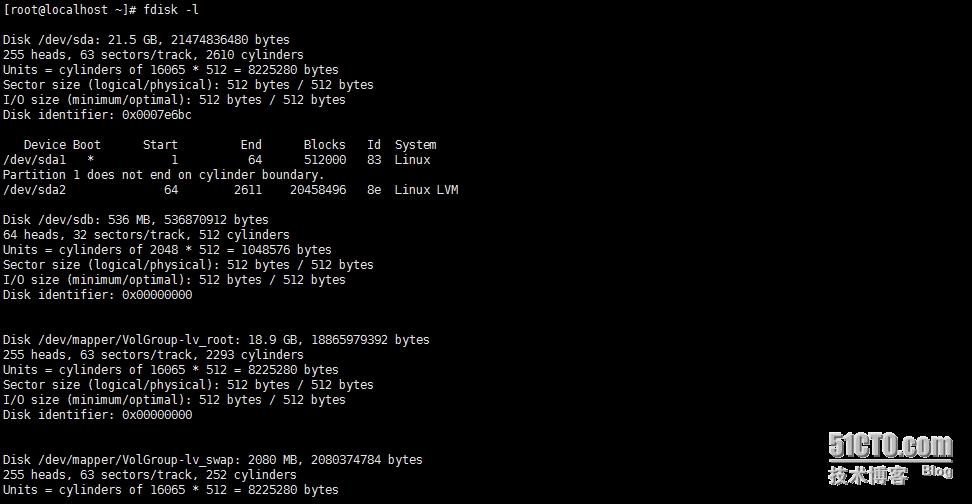Viewport: 972px width, 504px height.
Task: Click the Linux LVM system type
Action: [426, 190]
